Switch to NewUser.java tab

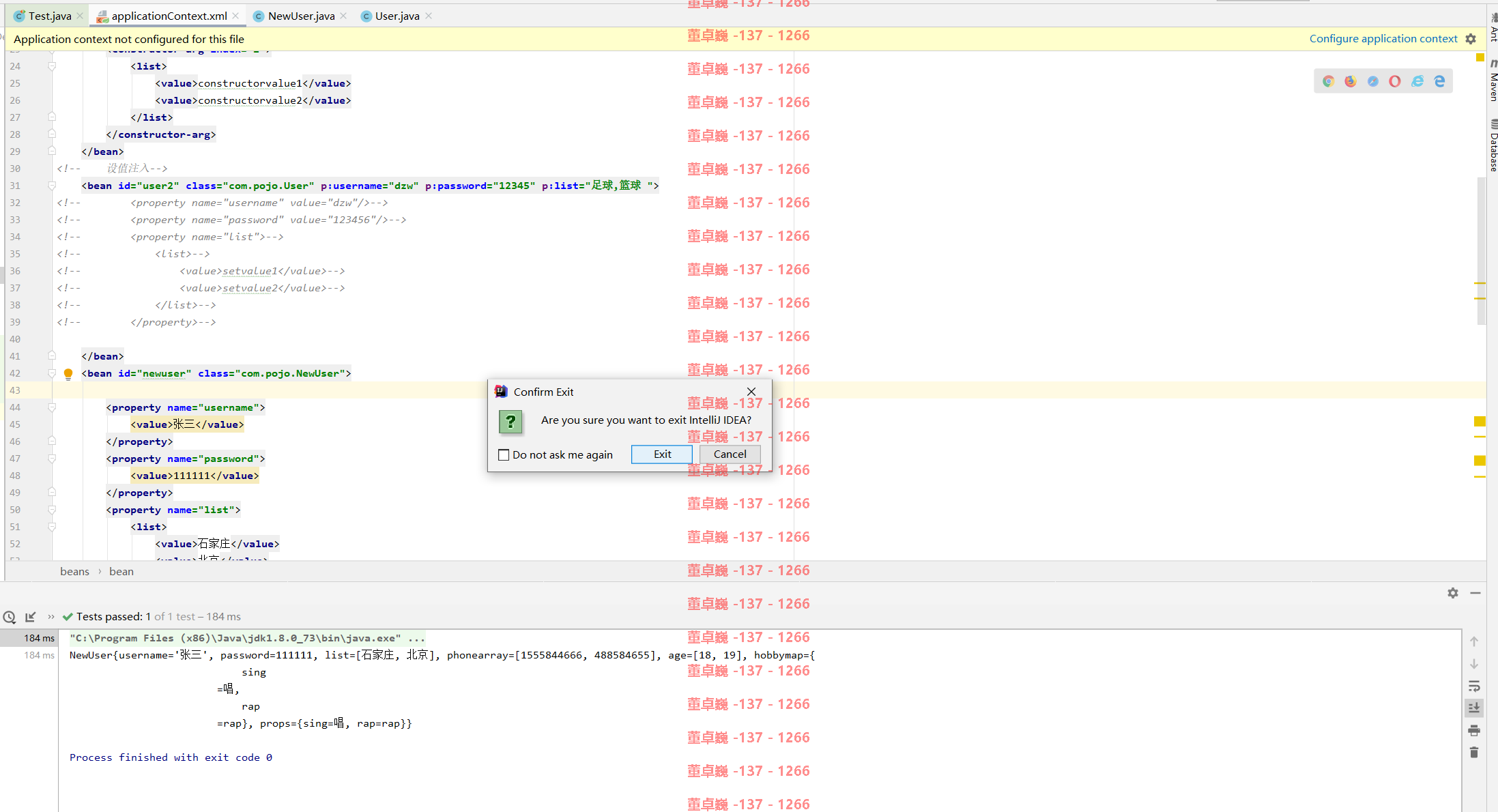pos(301,16)
